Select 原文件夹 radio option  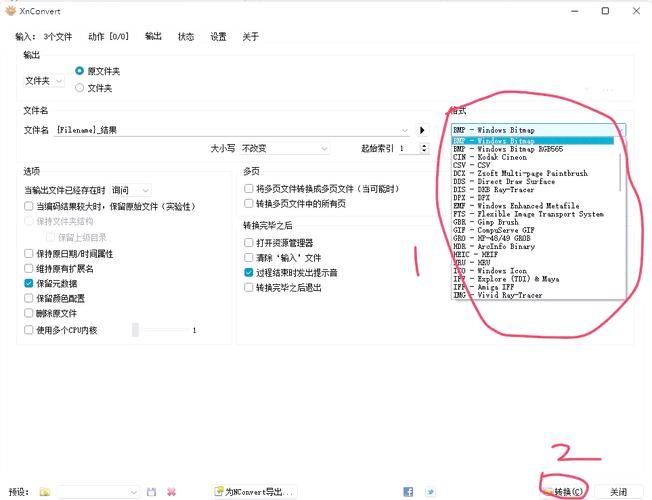click(x=79, y=71)
